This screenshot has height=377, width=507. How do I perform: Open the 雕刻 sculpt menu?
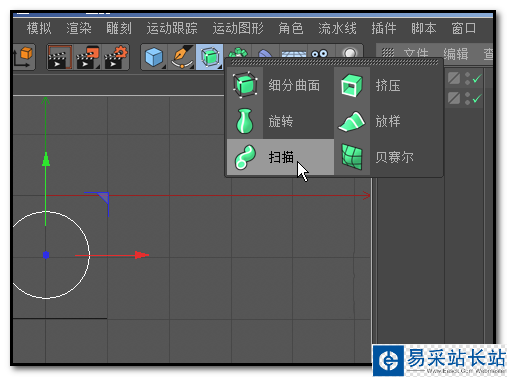pos(119,28)
